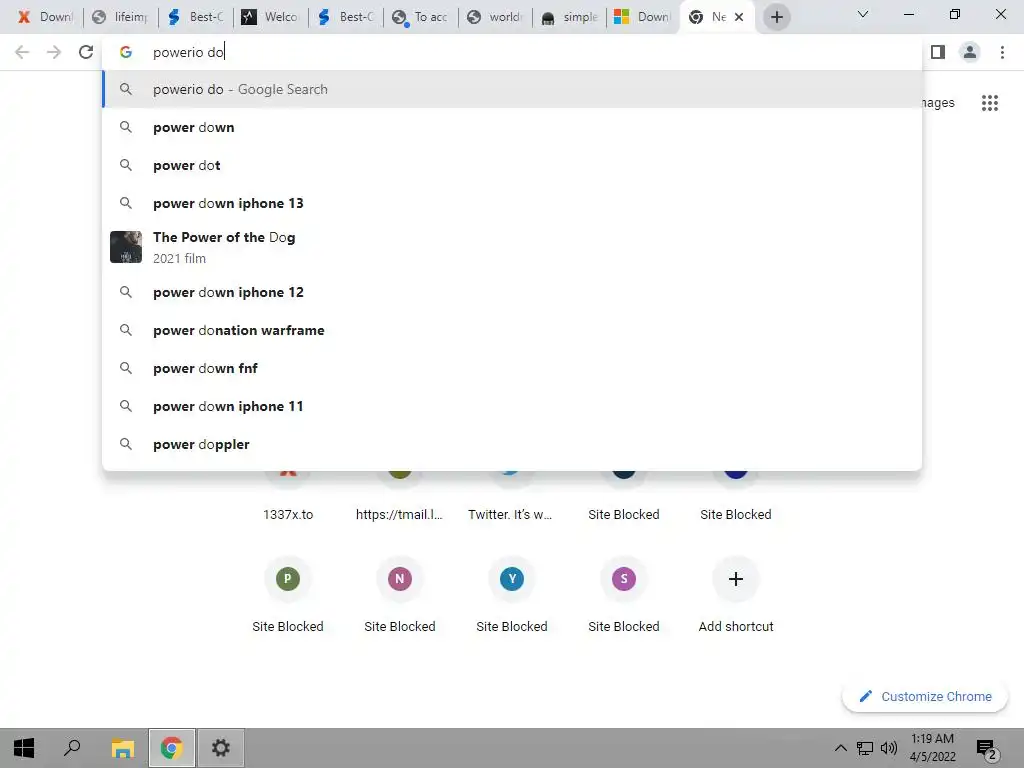Open File Explorer from the taskbar
The image size is (1024, 768).
pyautogui.click(x=122, y=748)
